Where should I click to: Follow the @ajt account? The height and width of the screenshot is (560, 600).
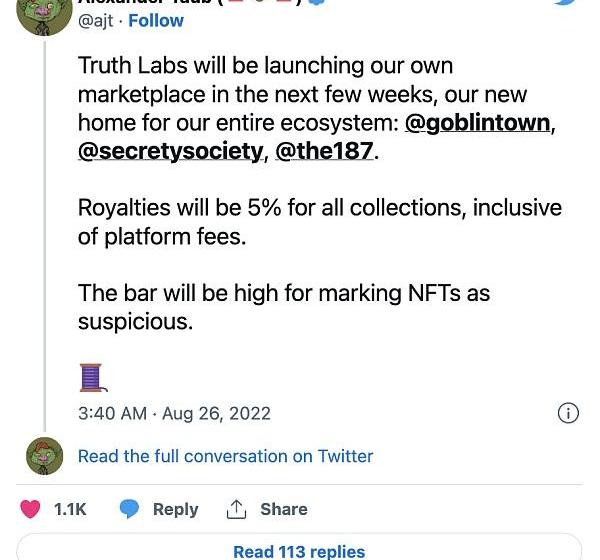pyautogui.click(x=156, y=20)
